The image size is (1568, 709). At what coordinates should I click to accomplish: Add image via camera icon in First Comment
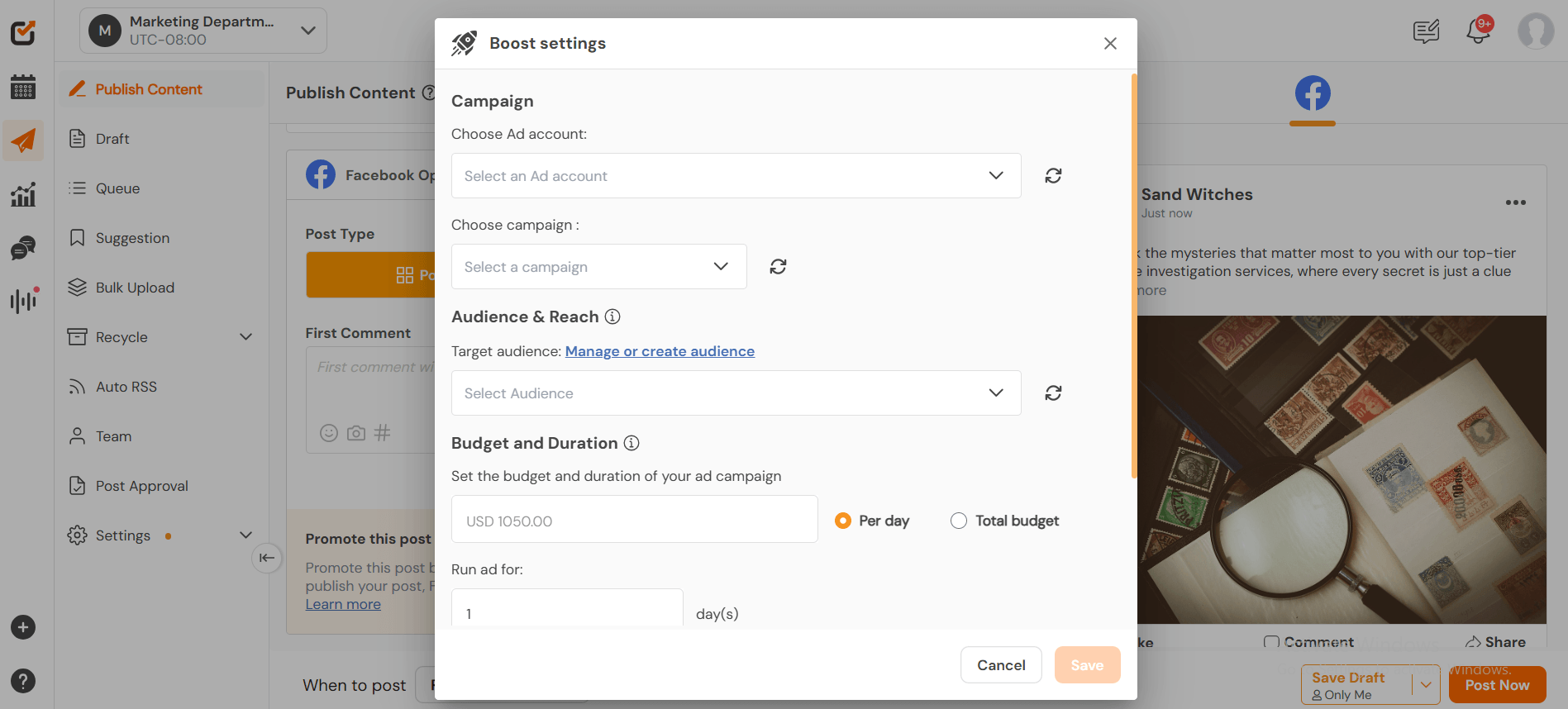pyautogui.click(x=356, y=433)
